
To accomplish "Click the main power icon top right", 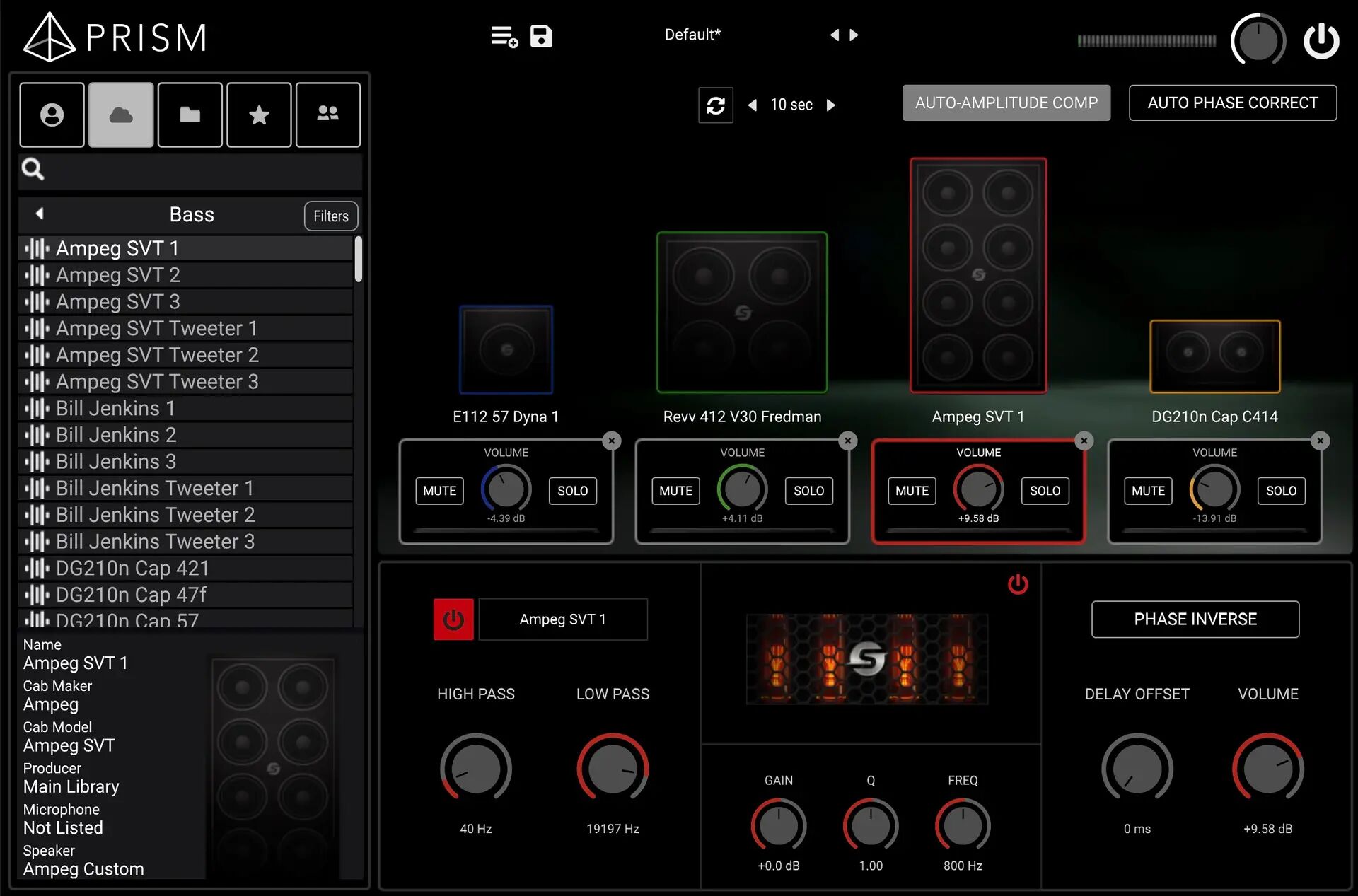I will point(1321,40).
